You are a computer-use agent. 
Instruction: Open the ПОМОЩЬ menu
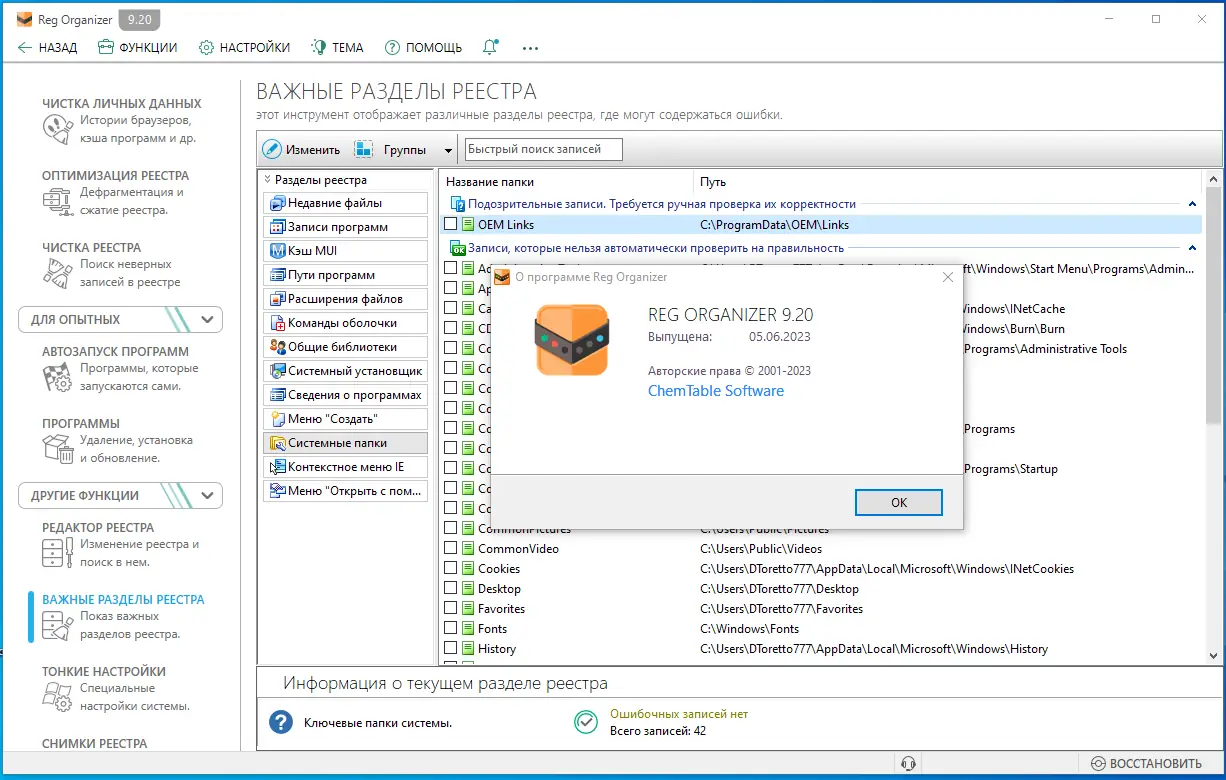pos(423,47)
